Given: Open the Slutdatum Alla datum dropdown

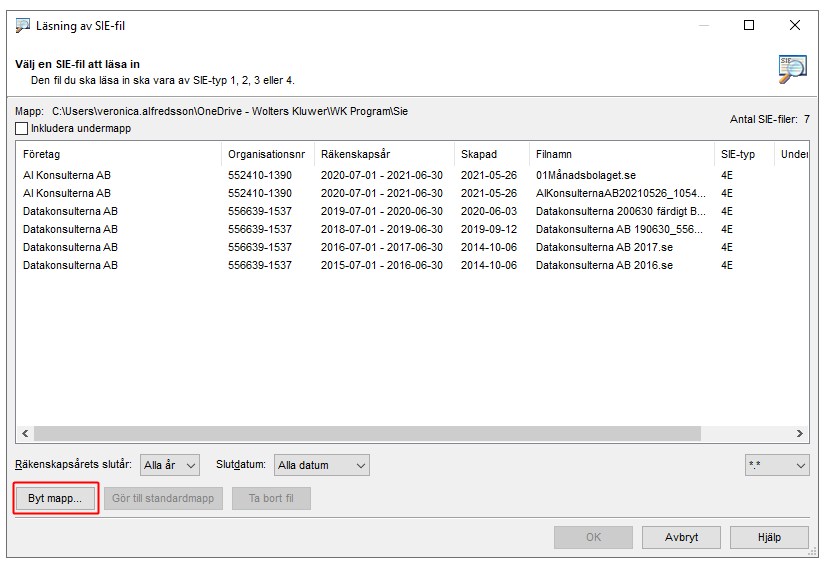Looking at the screenshot, I should (x=321, y=465).
